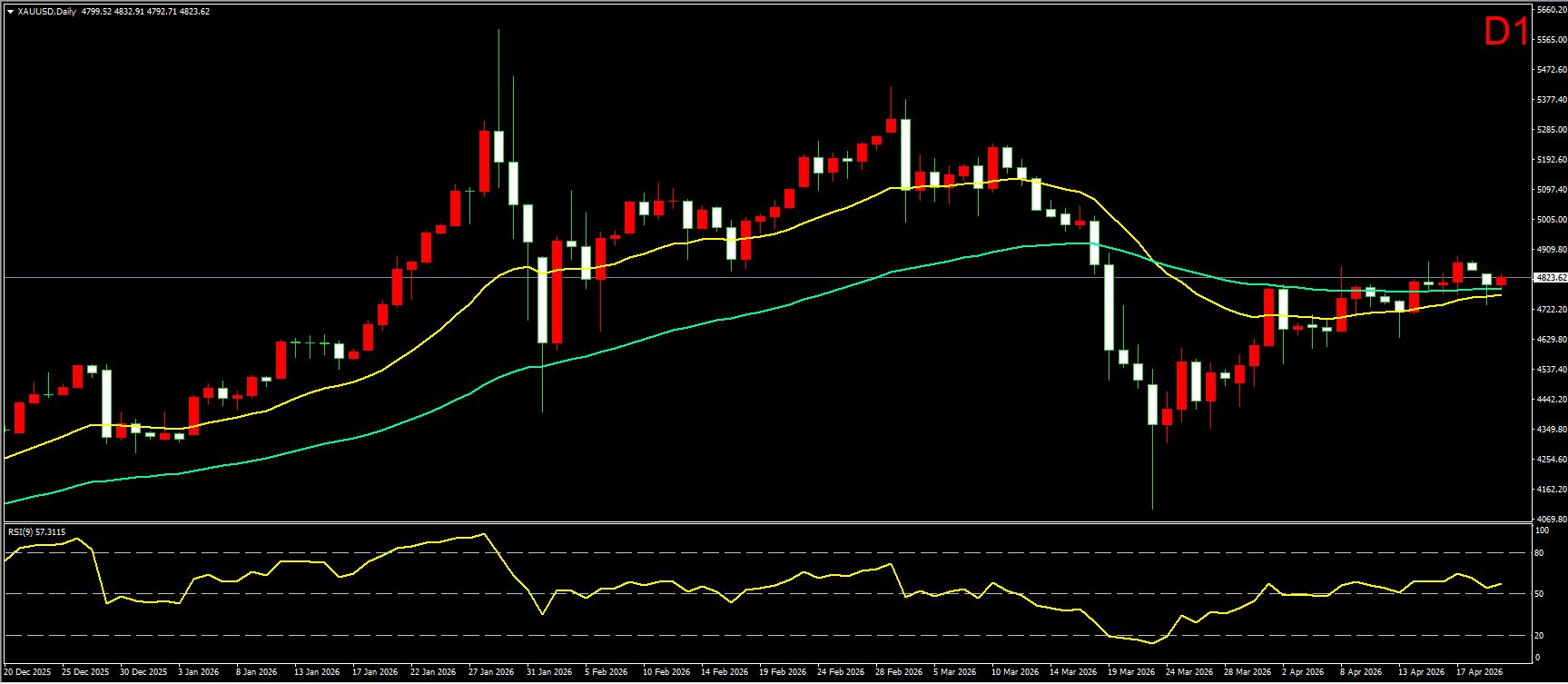Click the RSI scale value 50
Image resolution: width=1568 pixels, height=684 pixels.
[x=1539, y=594]
